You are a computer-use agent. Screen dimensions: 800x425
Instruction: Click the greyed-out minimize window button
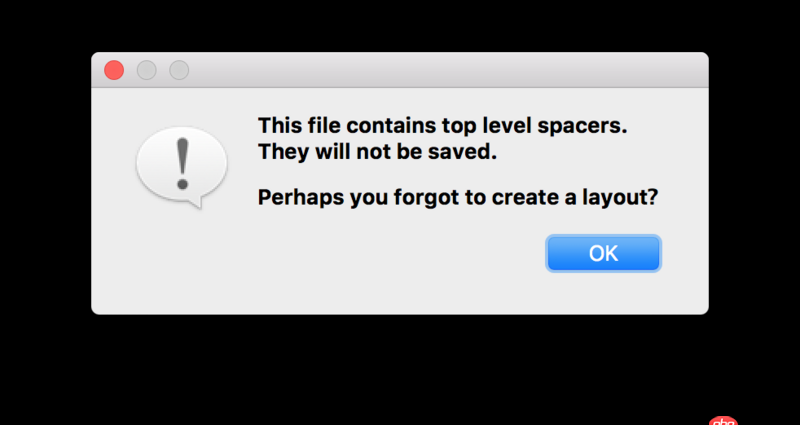point(146,70)
